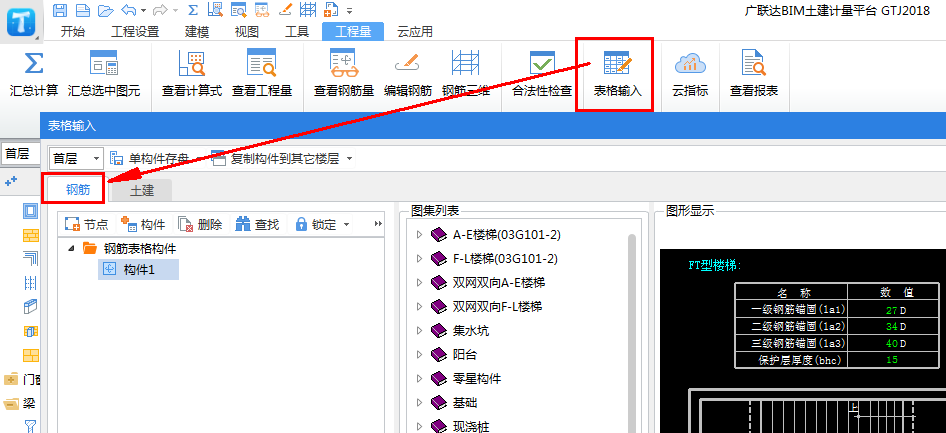This screenshot has width=946, height=433.
Task: Click 锁定 lock button
Action: pos(316,225)
